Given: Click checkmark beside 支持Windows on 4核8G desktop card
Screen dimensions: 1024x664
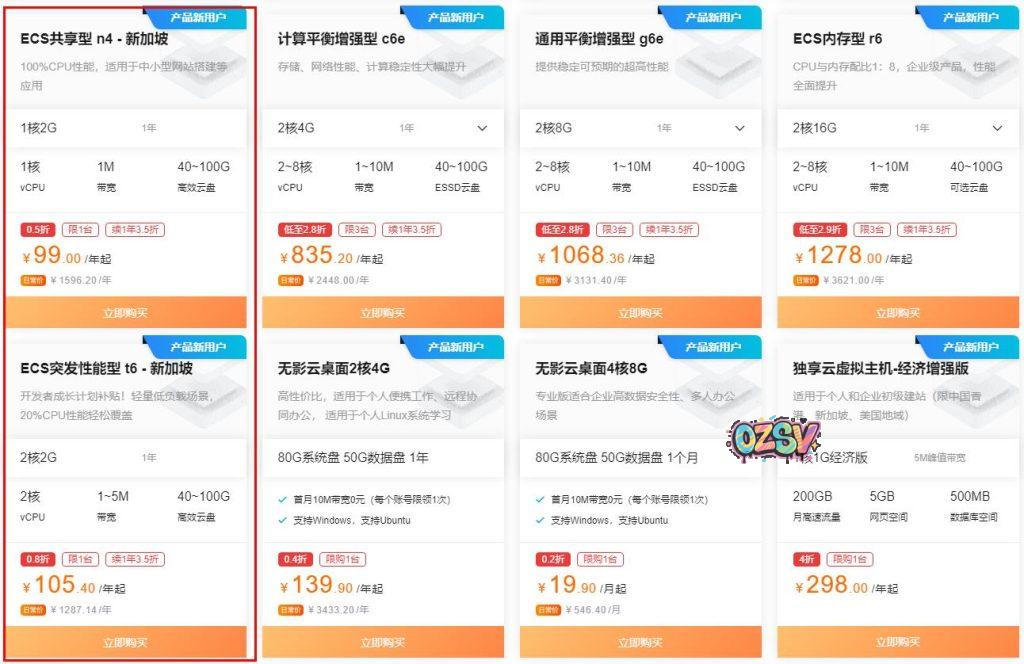Looking at the screenshot, I should coord(540,520).
